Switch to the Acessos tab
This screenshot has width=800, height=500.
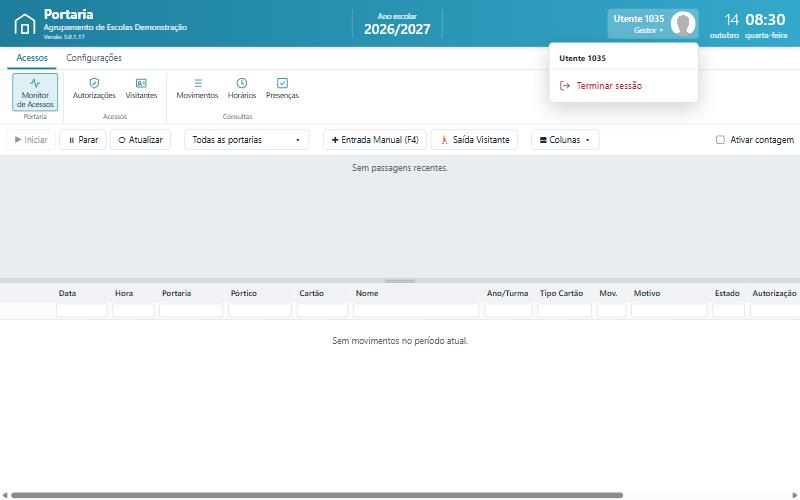coord(32,58)
